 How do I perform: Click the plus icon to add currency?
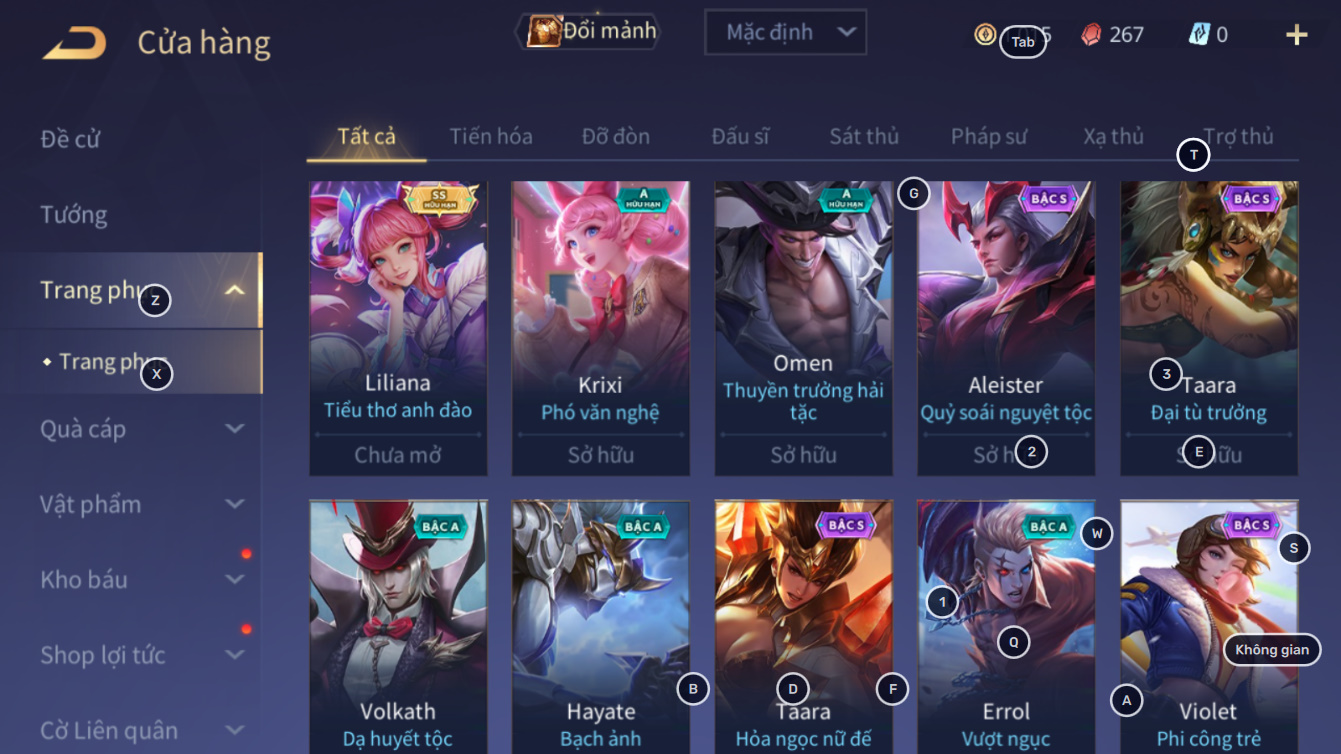pyautogui.click(x=1296, y=36)
